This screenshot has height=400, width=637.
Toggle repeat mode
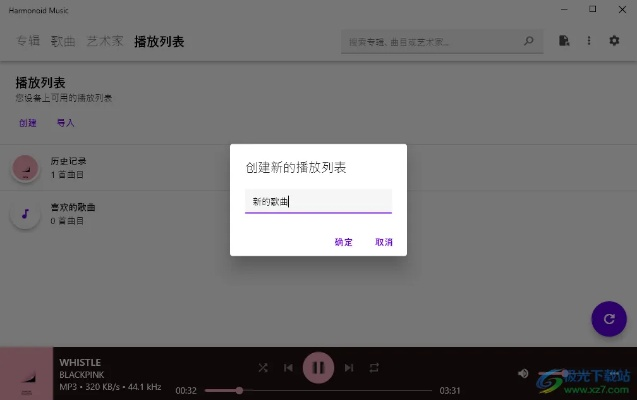pyautogui.click(x=374, y=368)
